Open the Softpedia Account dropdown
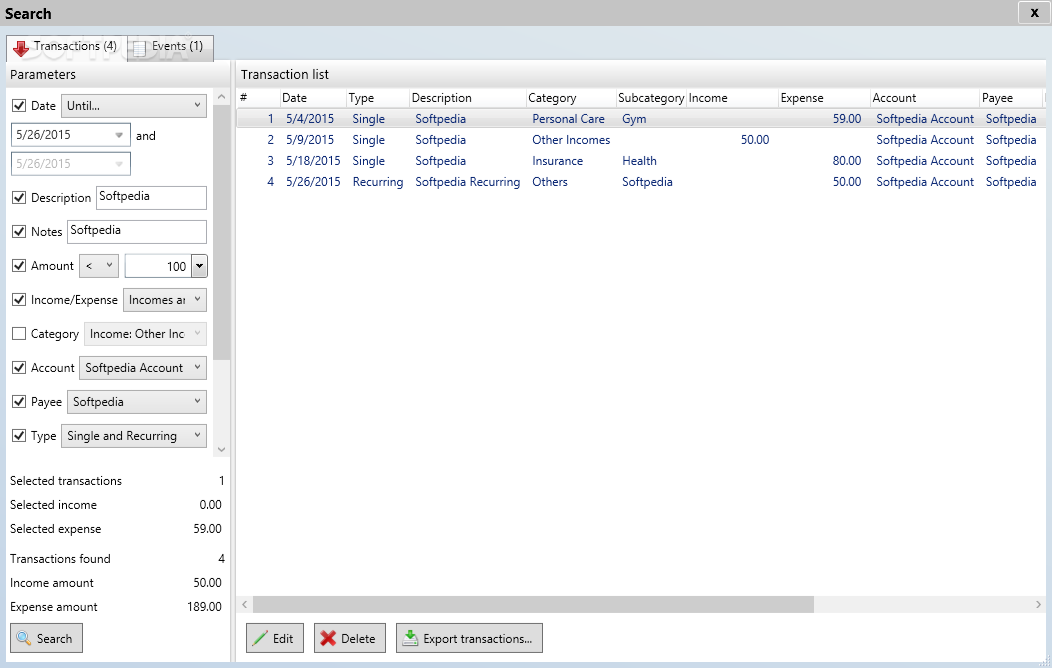The width and height of the screenshot is (1052, 668). [143, 368]
